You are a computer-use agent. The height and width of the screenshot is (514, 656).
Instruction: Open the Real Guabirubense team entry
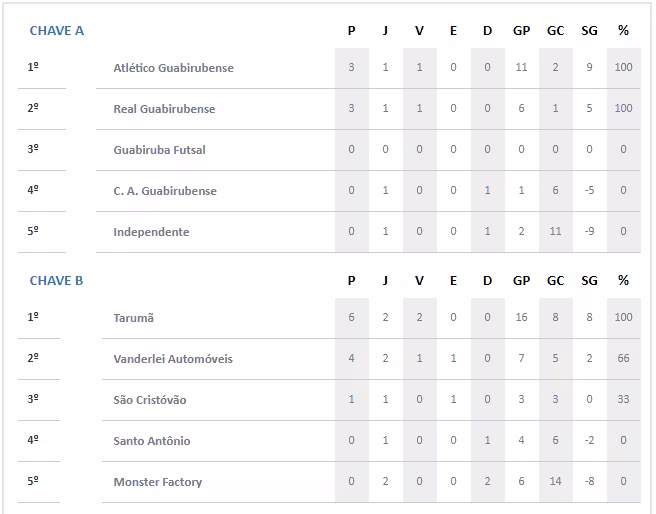pyautogui.click(x=164, y=109)
